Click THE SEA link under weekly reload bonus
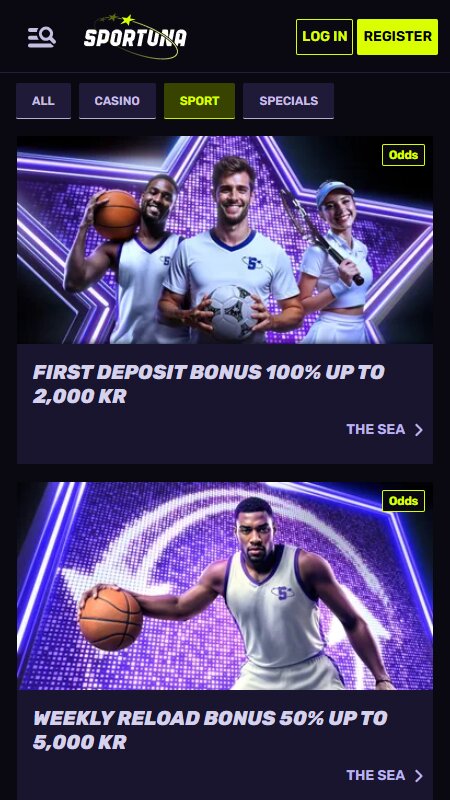The image size is (450, 800). pos(376,776)
